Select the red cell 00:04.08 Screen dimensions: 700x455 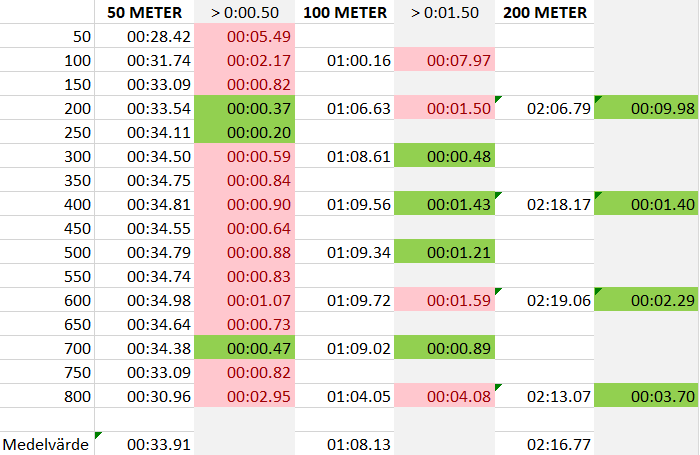coord(445,396)
